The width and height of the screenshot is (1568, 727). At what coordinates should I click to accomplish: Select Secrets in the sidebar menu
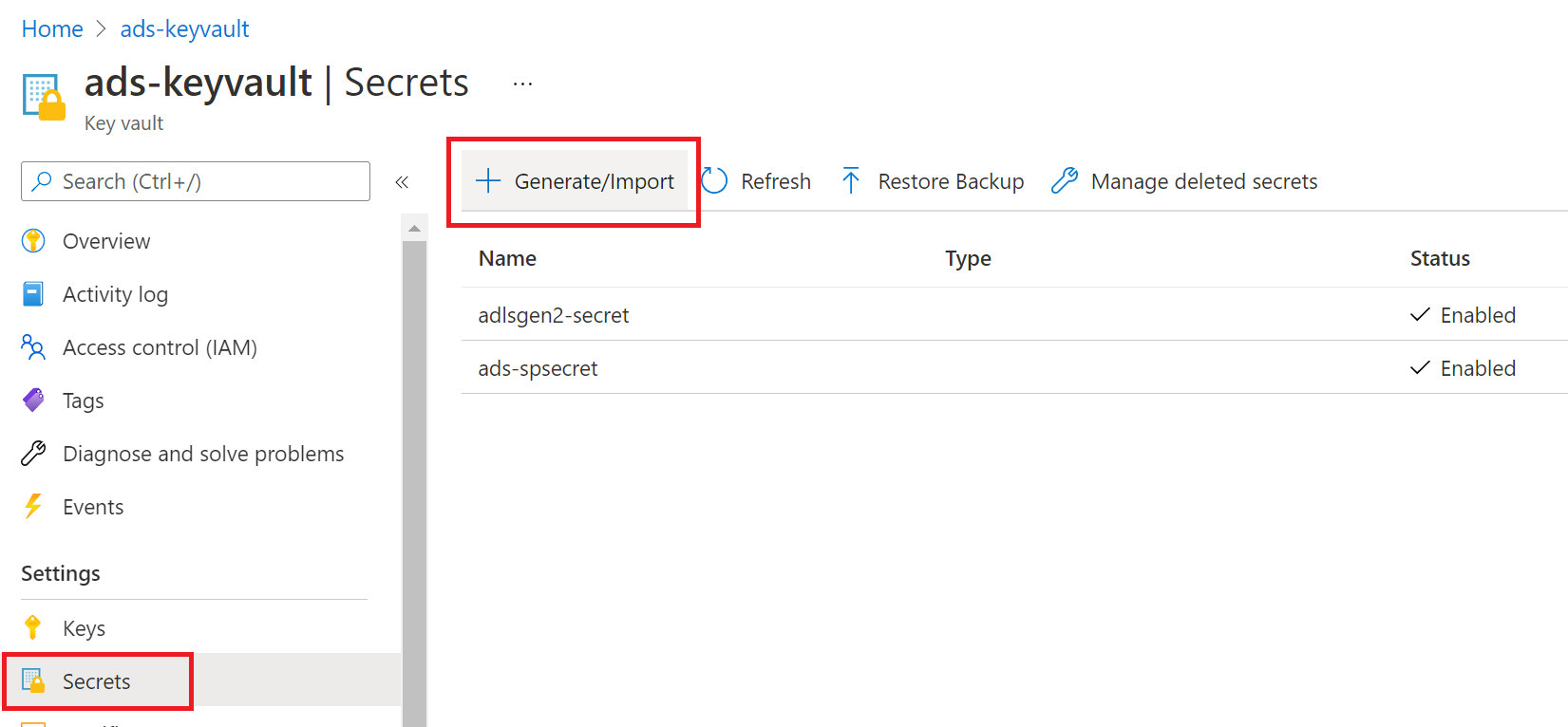pos(96,681)
